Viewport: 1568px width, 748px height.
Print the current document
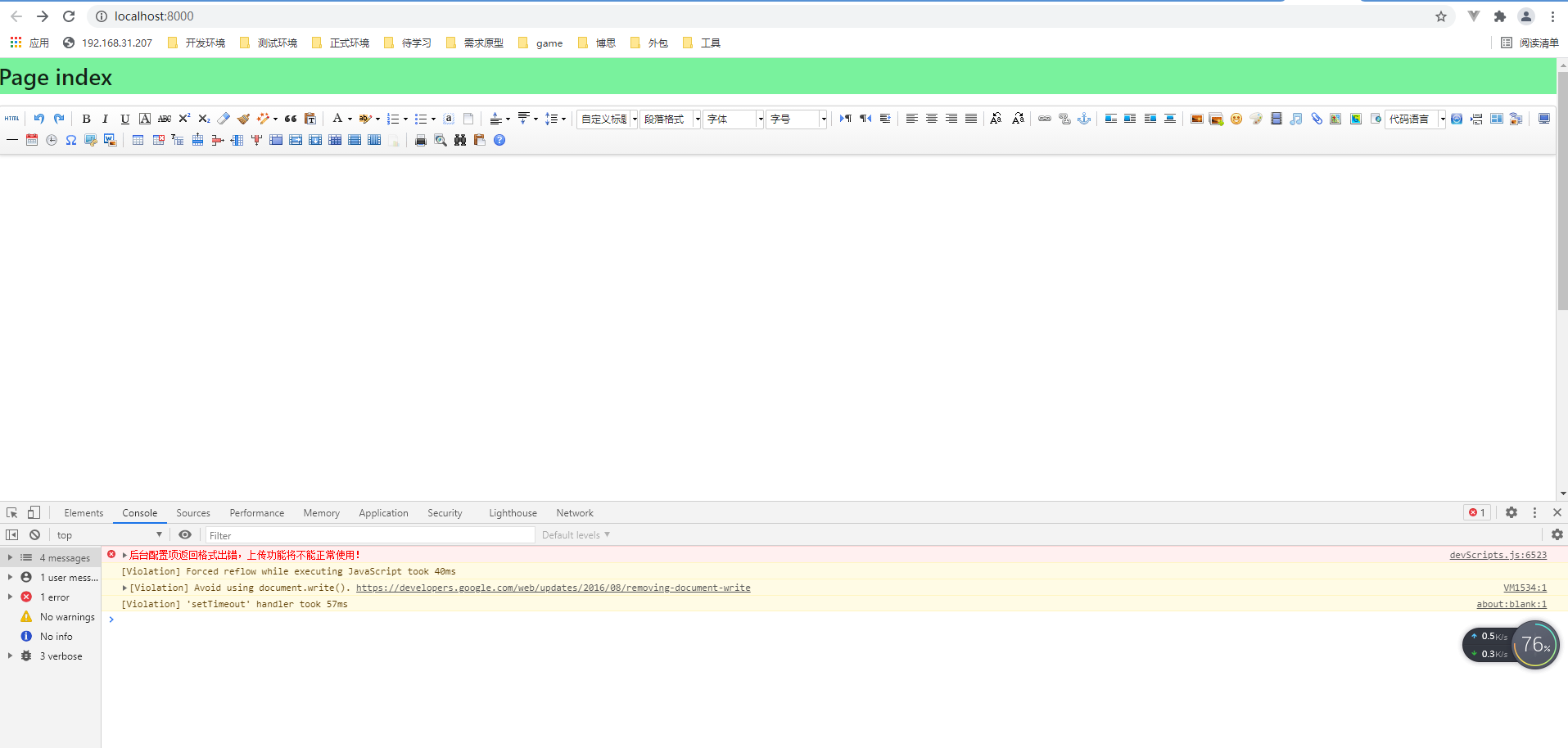[420, 140]
